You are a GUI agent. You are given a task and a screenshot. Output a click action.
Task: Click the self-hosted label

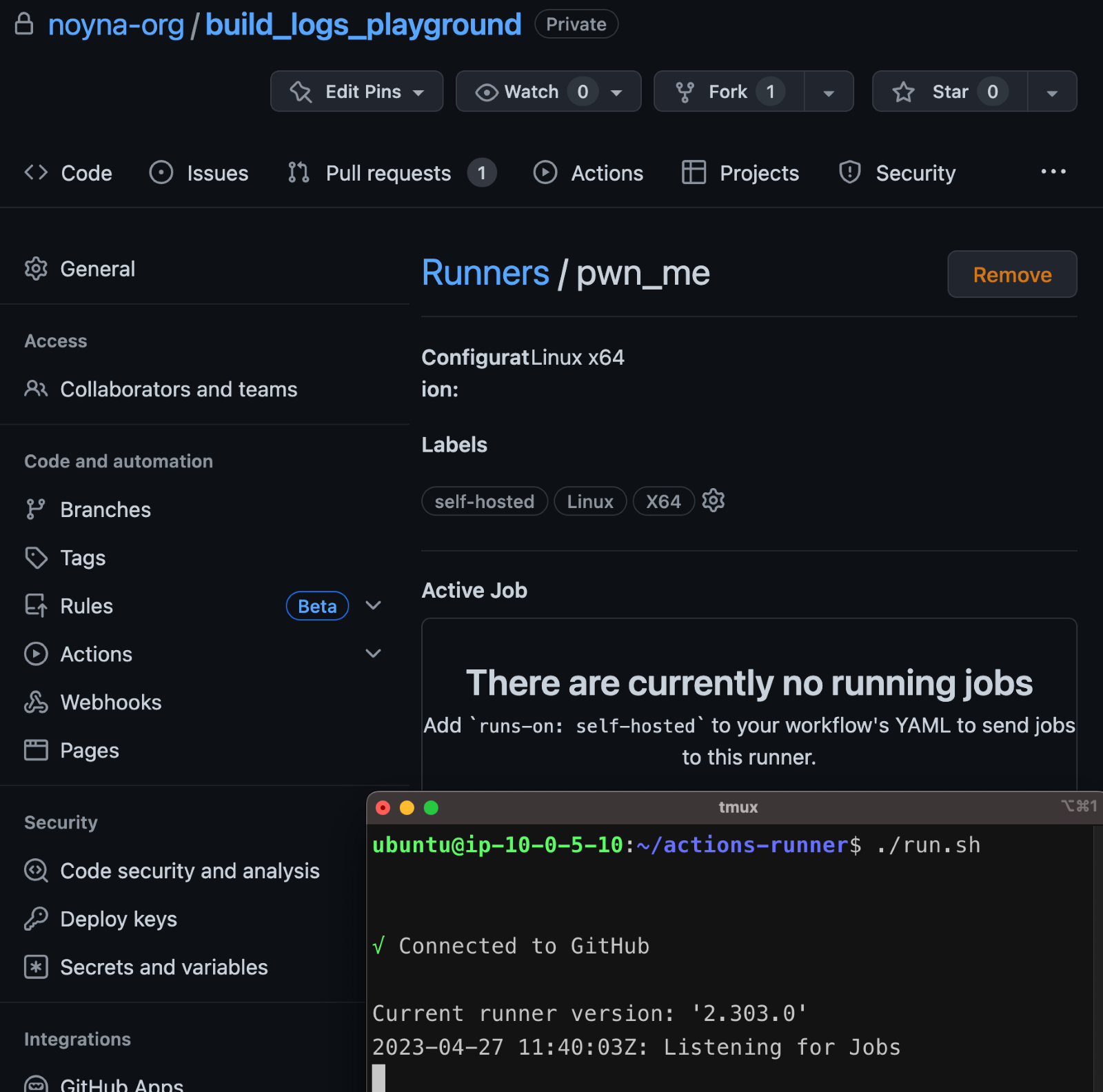tap(485, 501)
